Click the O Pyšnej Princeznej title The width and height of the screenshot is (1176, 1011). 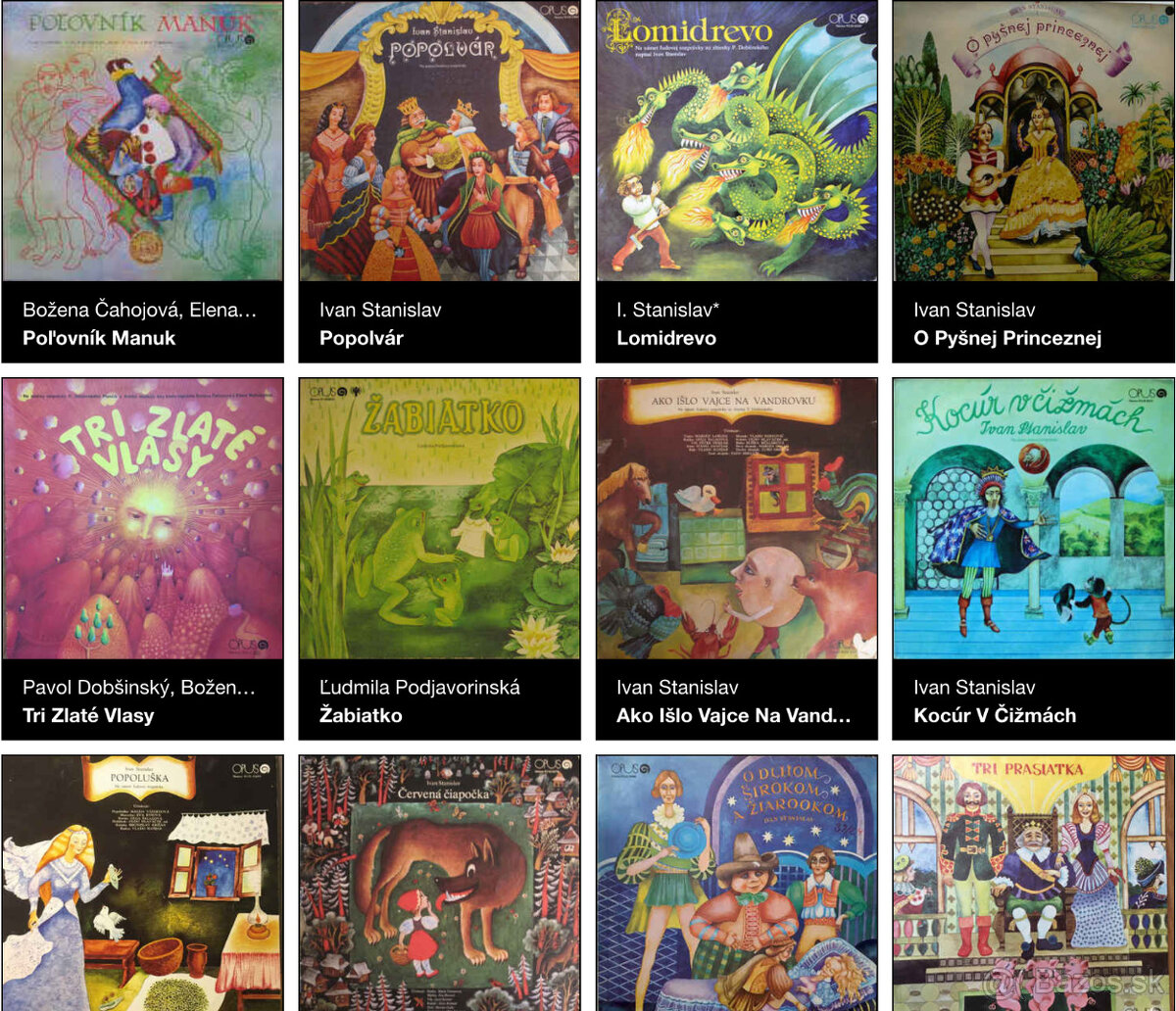point(1007,338)
